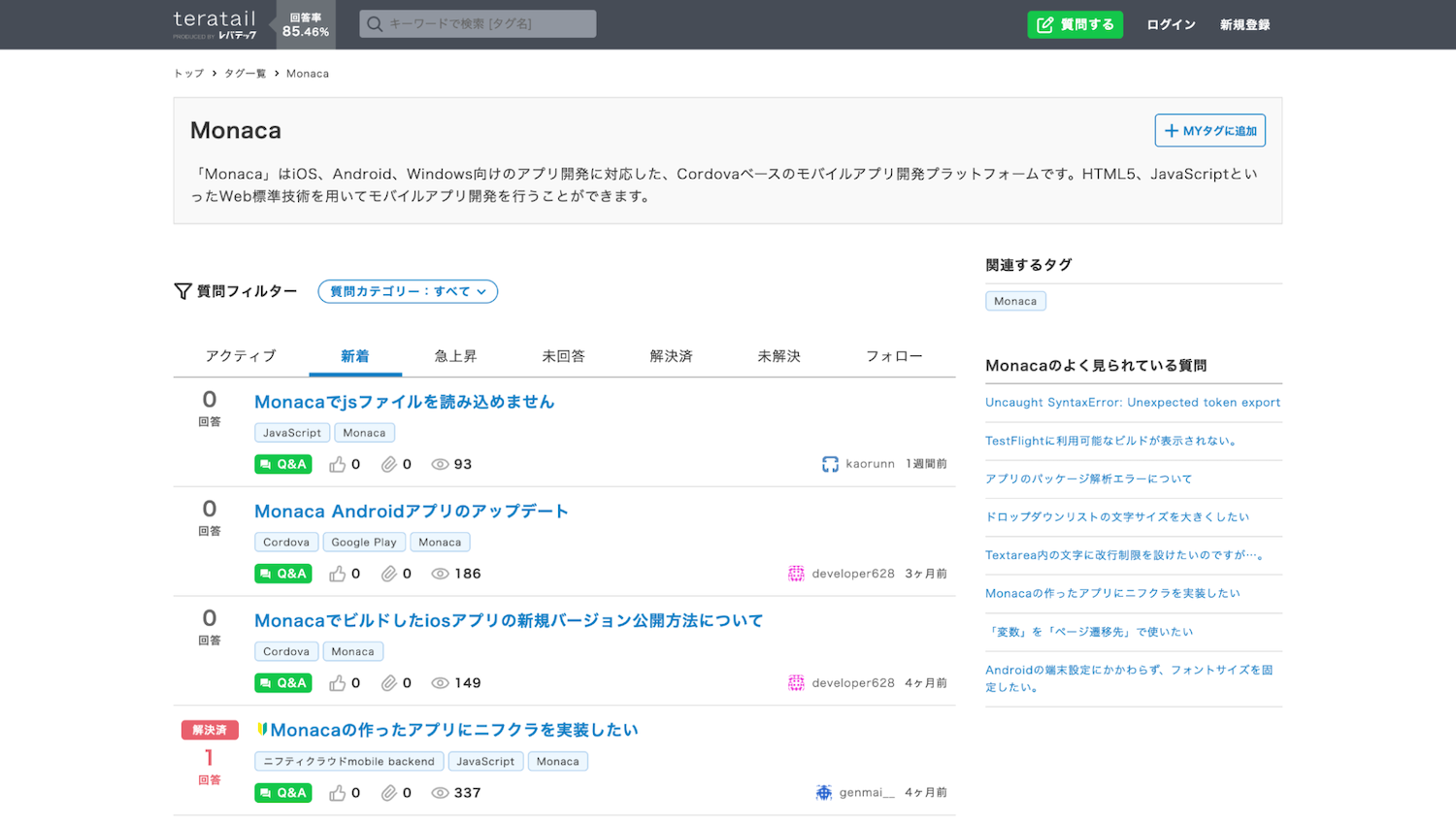1456x824 pixels.
Task: Click Monaca tag under 関連するタグ
Action: pyautogui.click(x=1015, y=301)
